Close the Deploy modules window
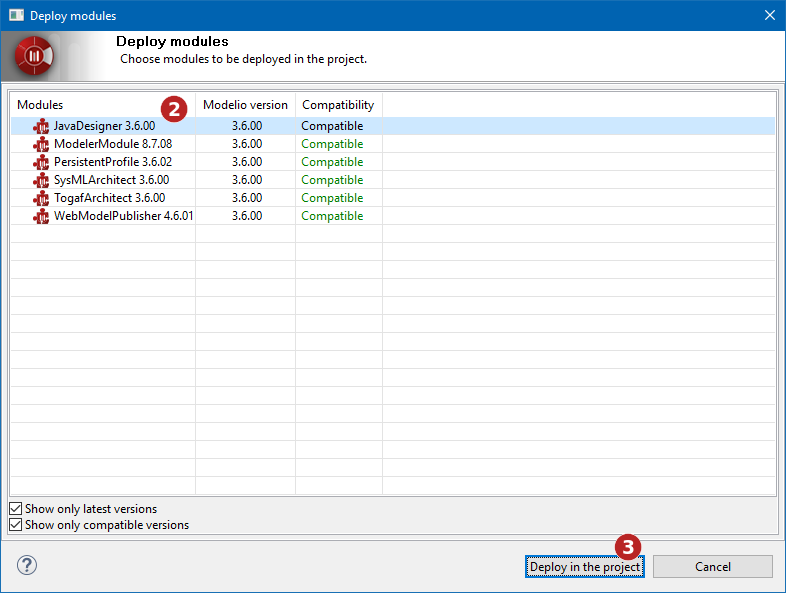Image resolution: width=786 pixels, height=593 pixels. 769,15
